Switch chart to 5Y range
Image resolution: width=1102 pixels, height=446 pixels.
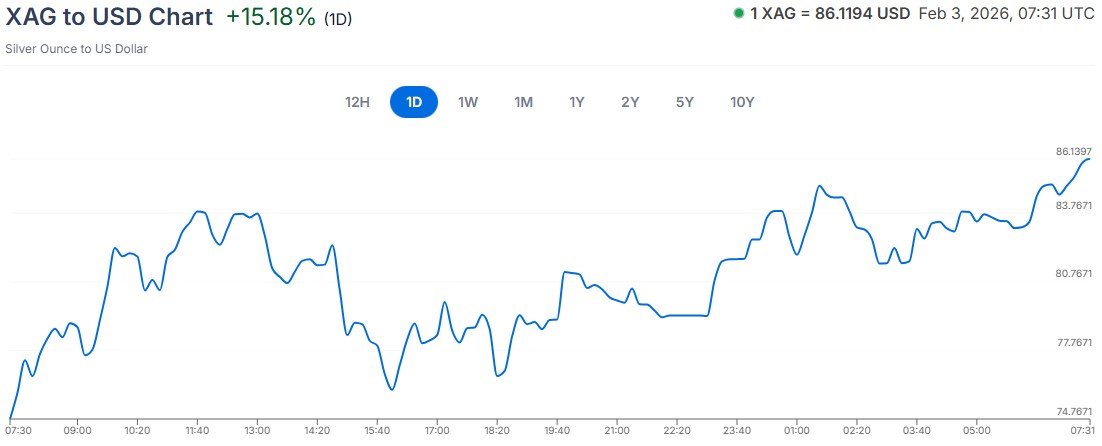point(685,102)
